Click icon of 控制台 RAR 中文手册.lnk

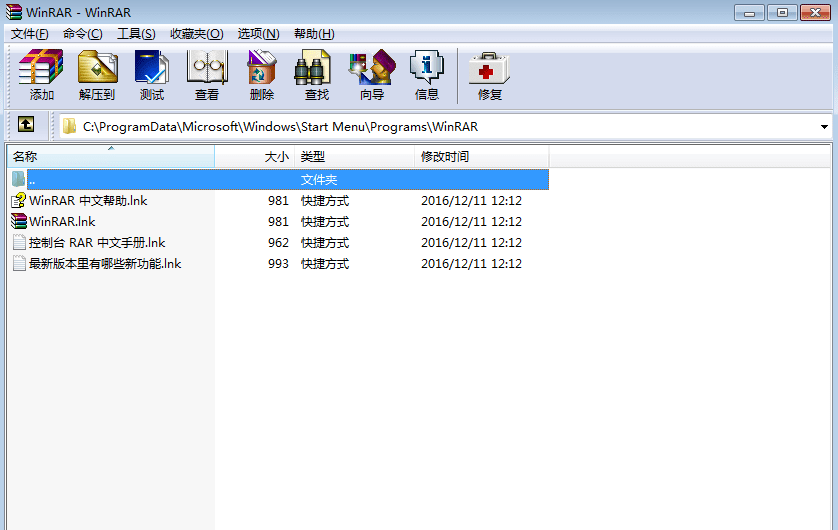[x=19, y=243]
